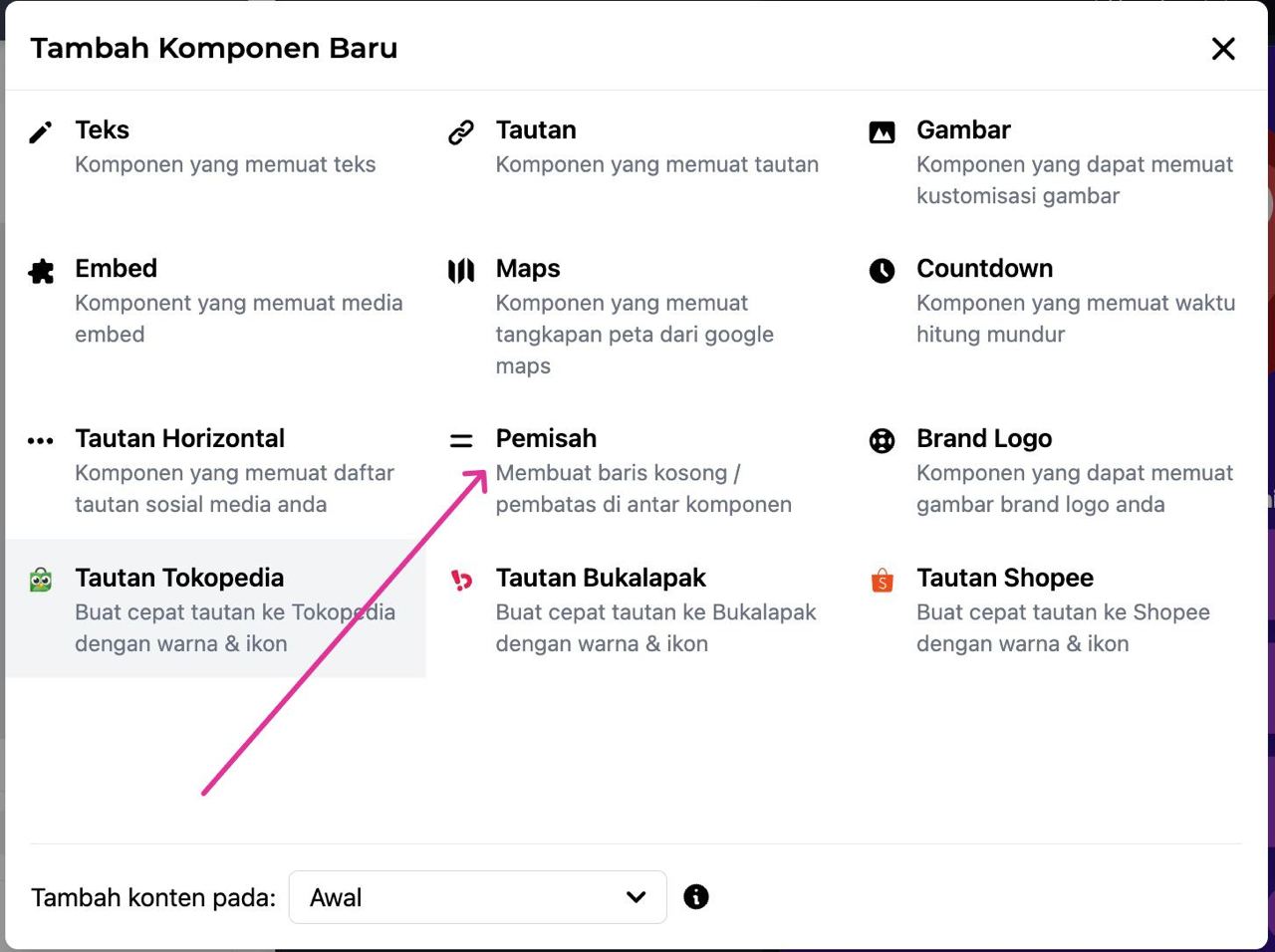The height and width of the screenshot is (952, 1275).
Task: Click the Tokopedia owl icon
Action: pyautogui.click(x=41, y=580)
